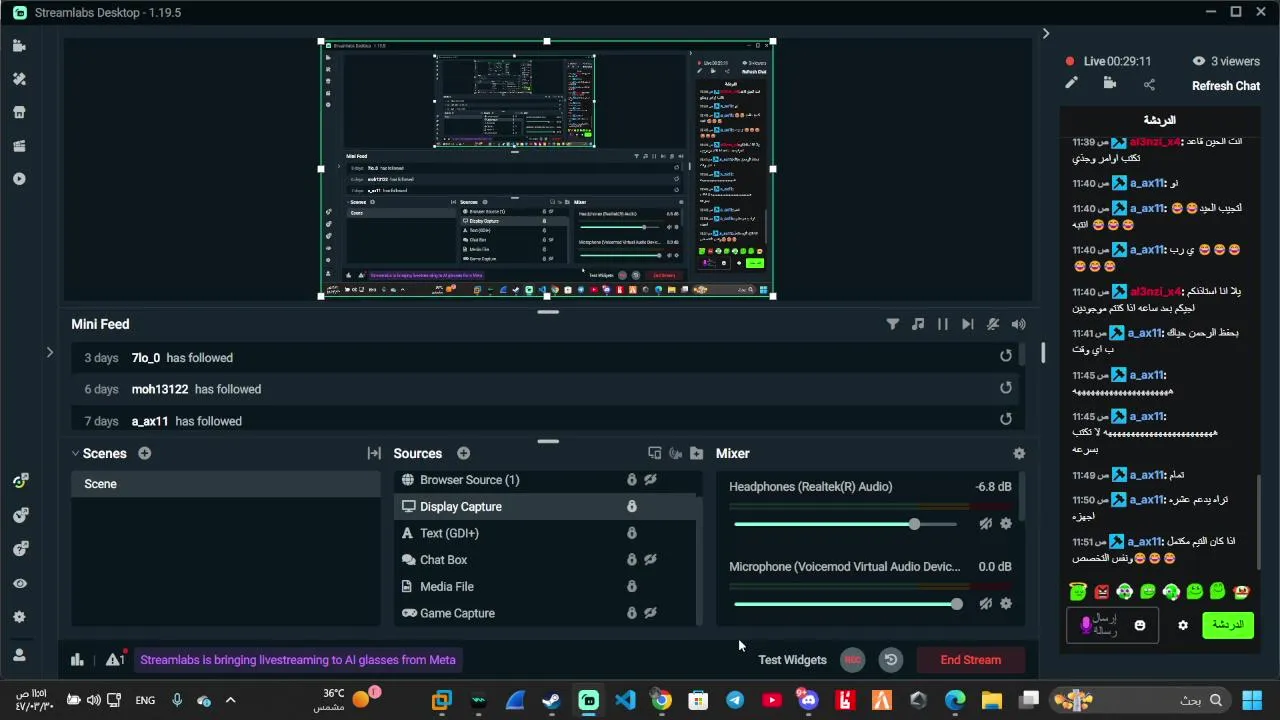Image resolution: width=1280 pixels, height=720 pixels.
Task: Click Test Widgets
Action: (x=792, y=660)
